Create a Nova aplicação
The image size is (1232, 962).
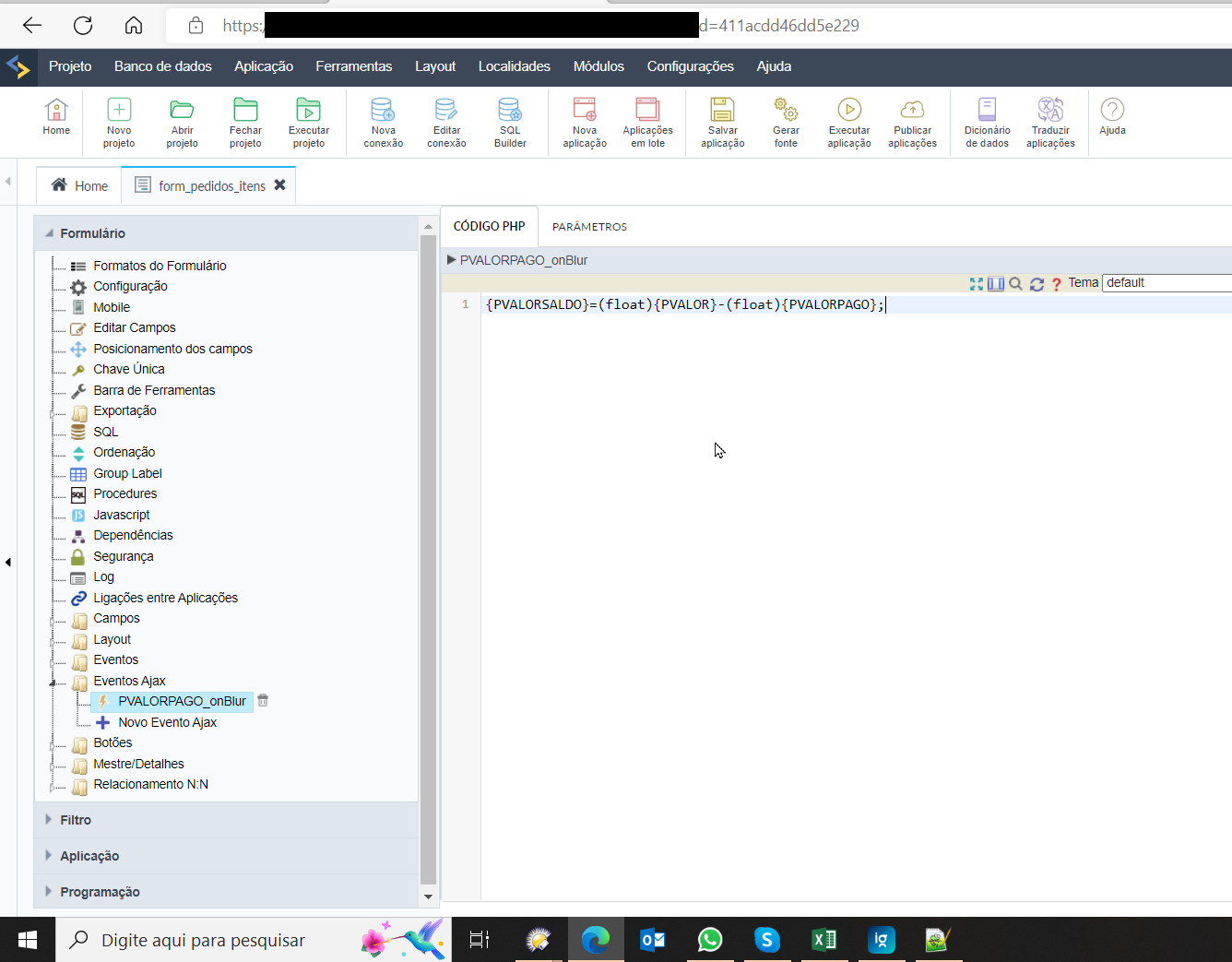point(585,123)
